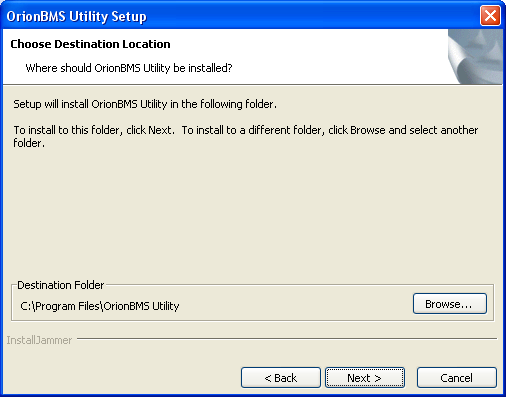Click the 'Setup will install OrionBMS Utility' sentence
The image size is (506, 397).
point(145,104)
